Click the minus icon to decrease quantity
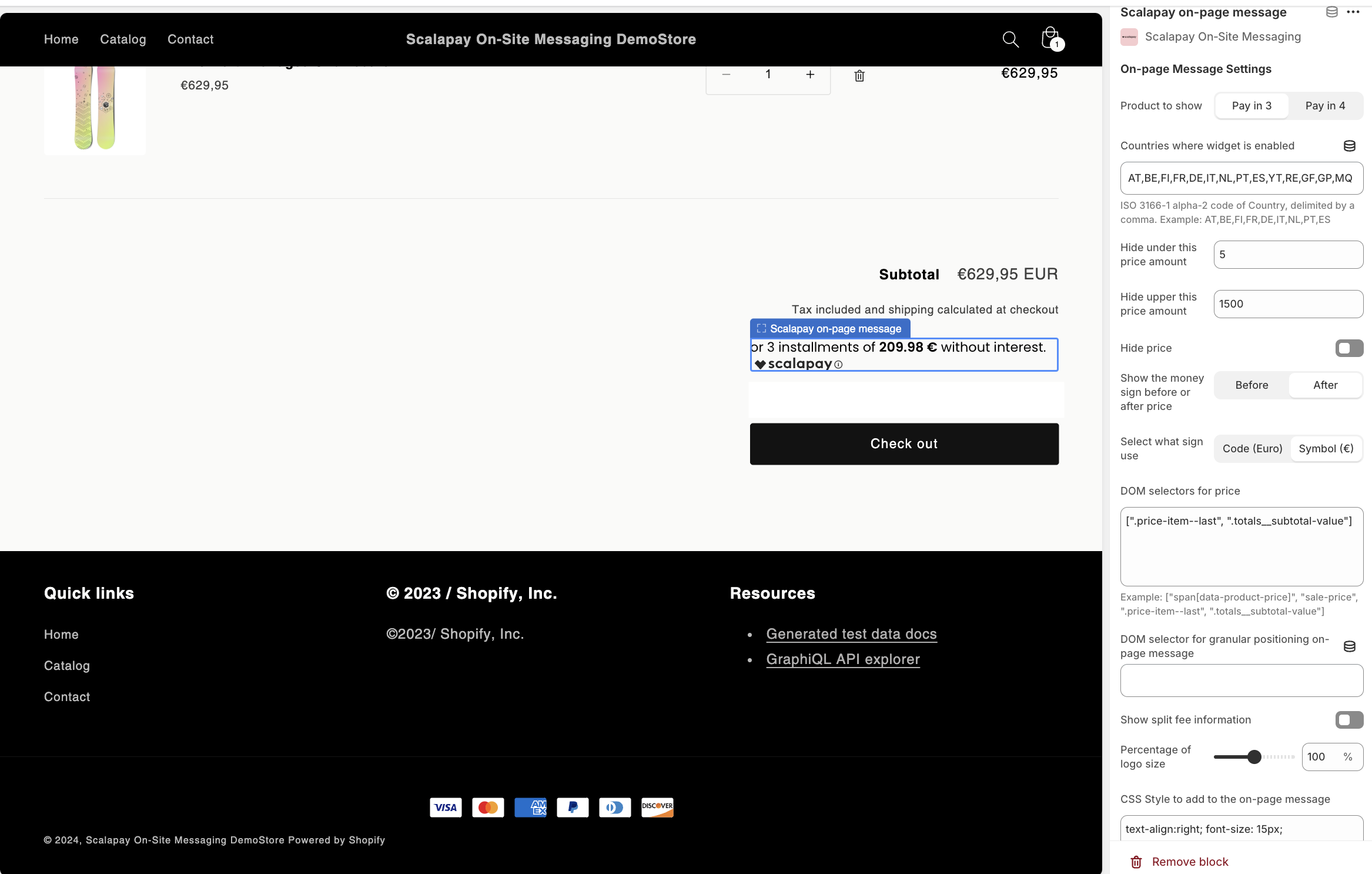1372x874 pixels. tap(726, 75)
